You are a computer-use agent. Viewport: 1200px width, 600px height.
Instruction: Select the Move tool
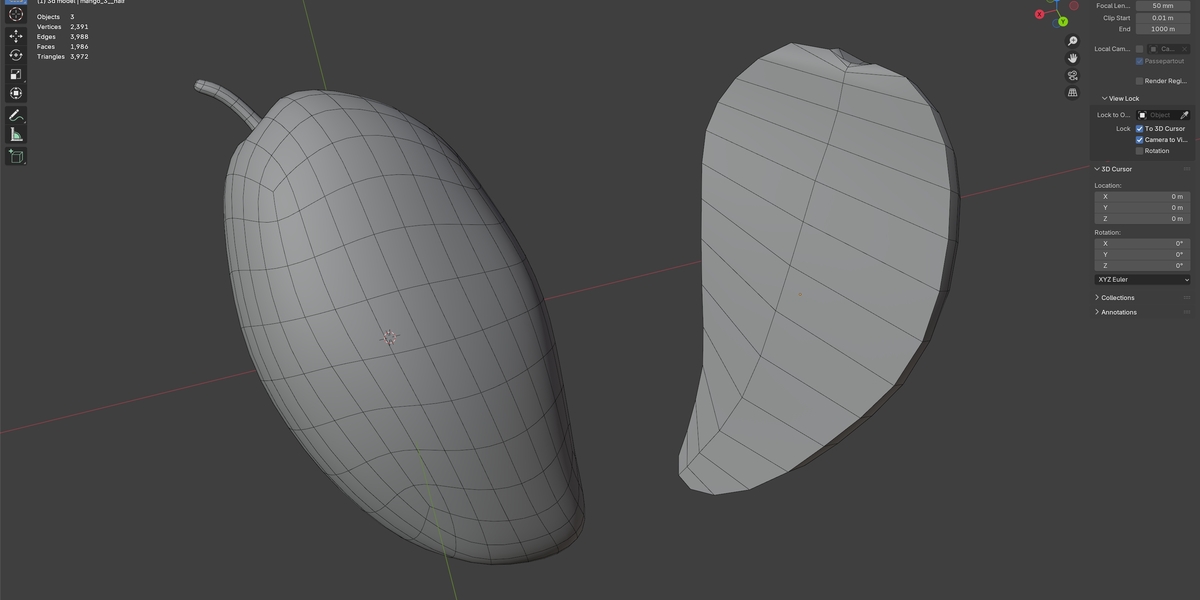click(x=16, y=36)
